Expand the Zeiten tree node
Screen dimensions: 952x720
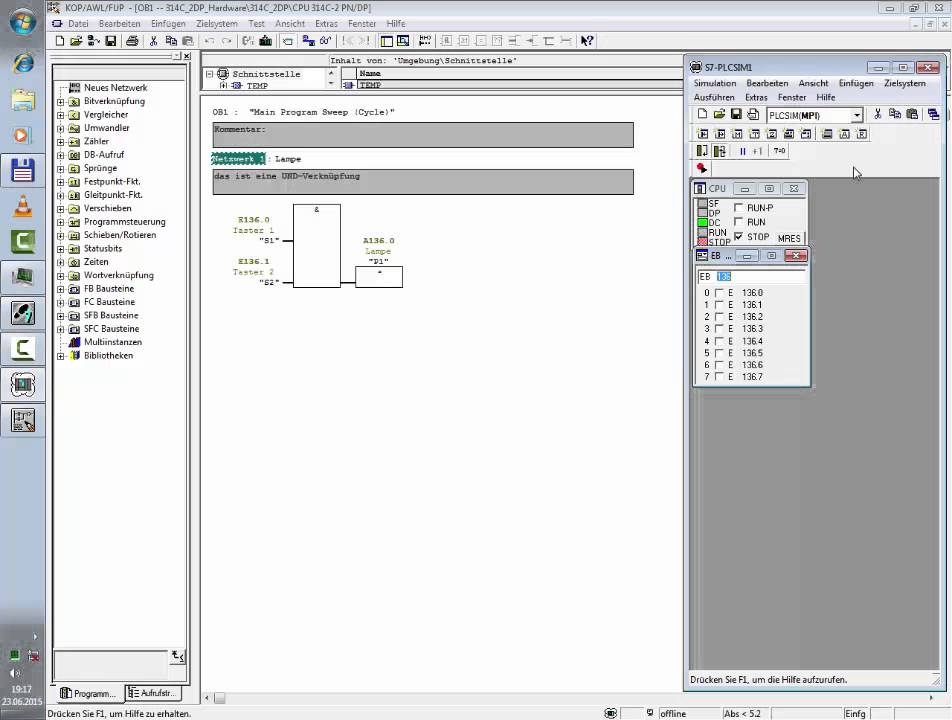(x=61, y=262)
